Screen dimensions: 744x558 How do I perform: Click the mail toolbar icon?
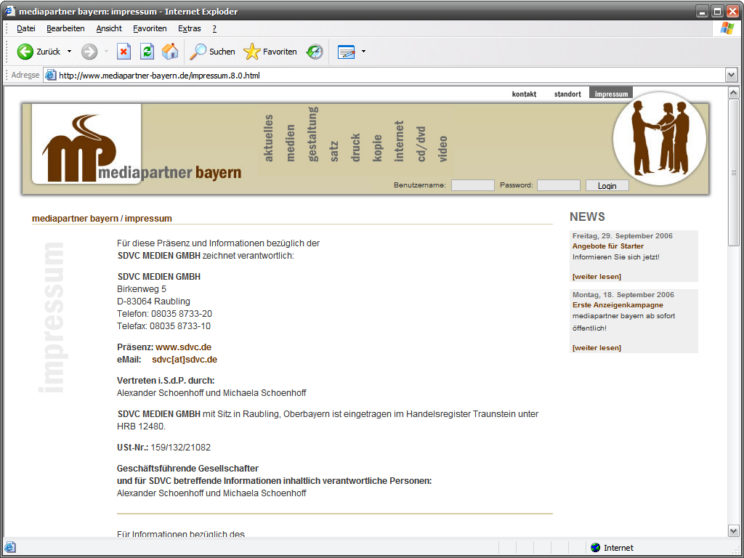pos(346,51)
